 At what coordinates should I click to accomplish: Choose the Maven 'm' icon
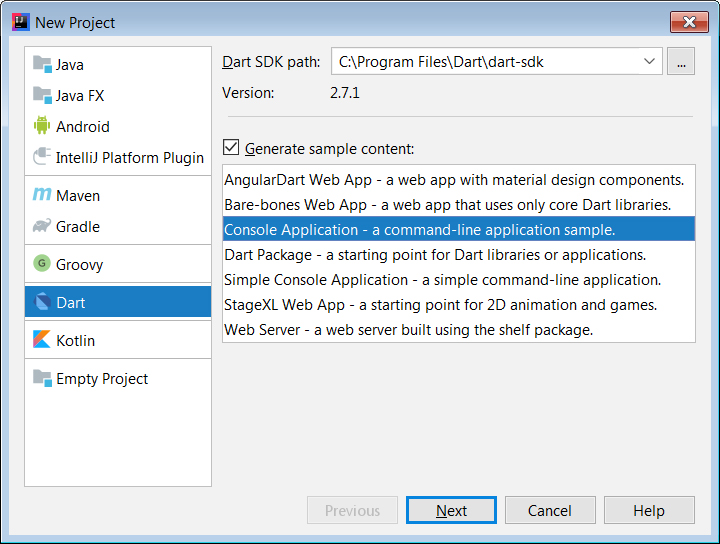click(x=42, y=195)
